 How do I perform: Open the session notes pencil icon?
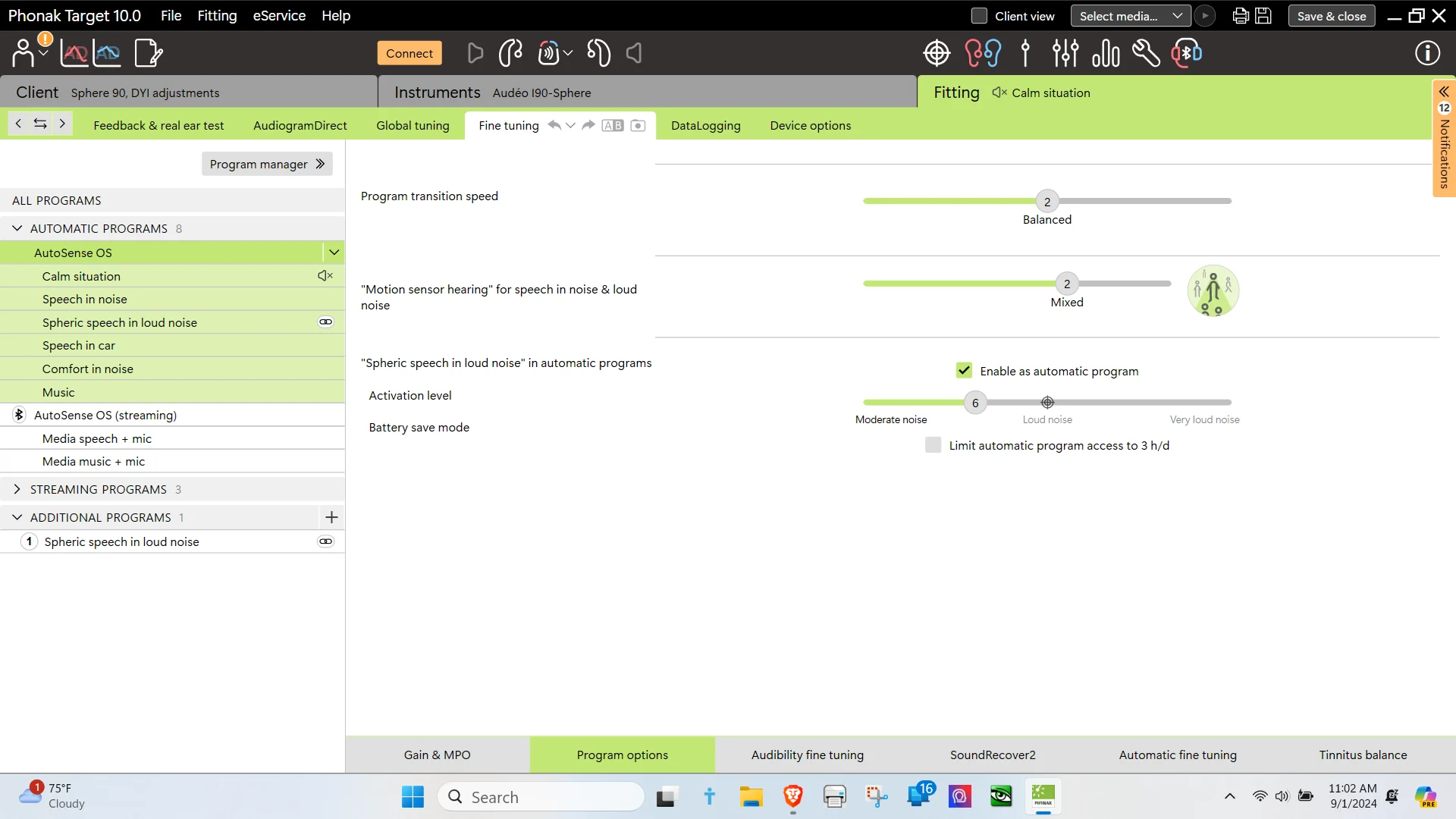149,53
